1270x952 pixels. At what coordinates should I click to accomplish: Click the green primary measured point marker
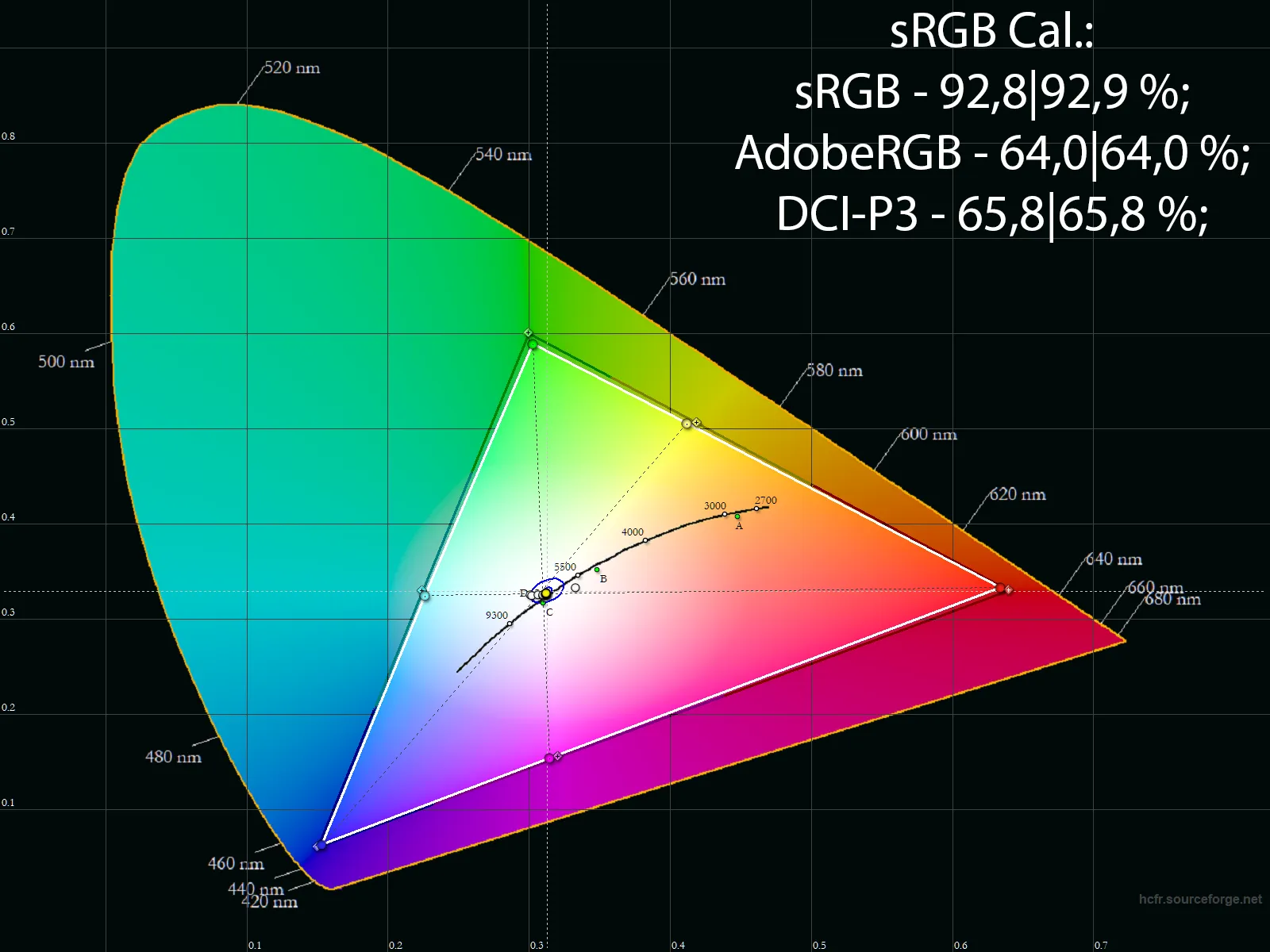[x=533, y=344]
